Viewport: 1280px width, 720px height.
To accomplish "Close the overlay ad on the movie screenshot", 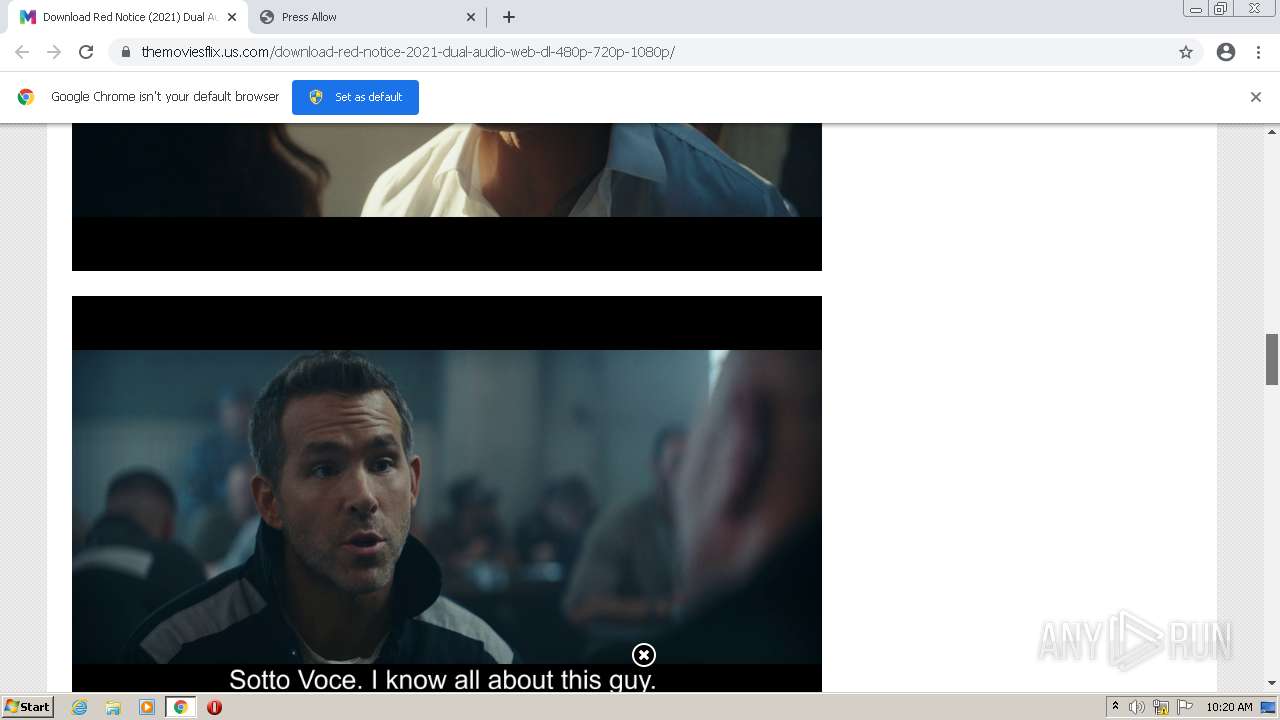I will pos(644,655).
